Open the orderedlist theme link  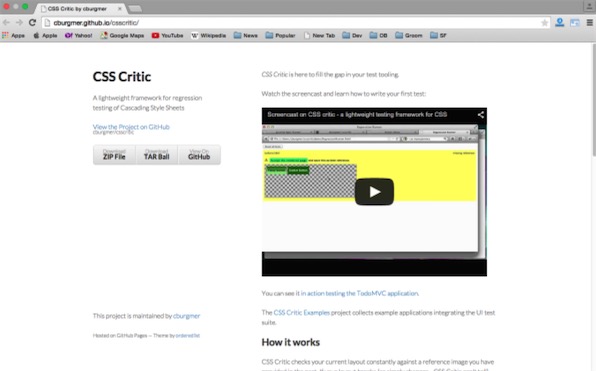click(x=188, y=336)
